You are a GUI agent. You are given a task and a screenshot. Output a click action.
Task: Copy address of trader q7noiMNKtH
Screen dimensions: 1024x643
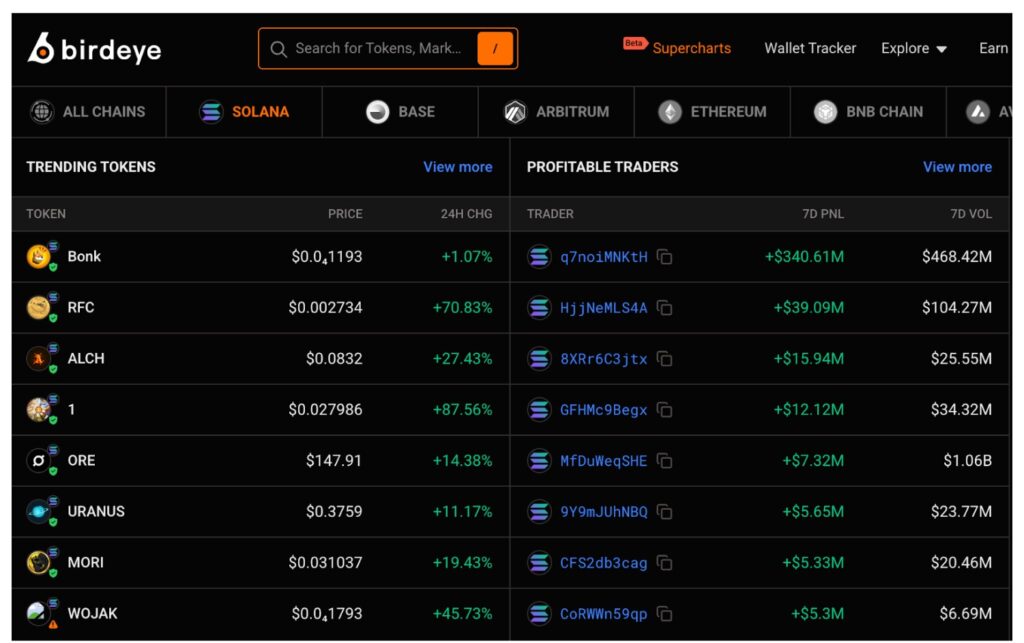point(665,257)
